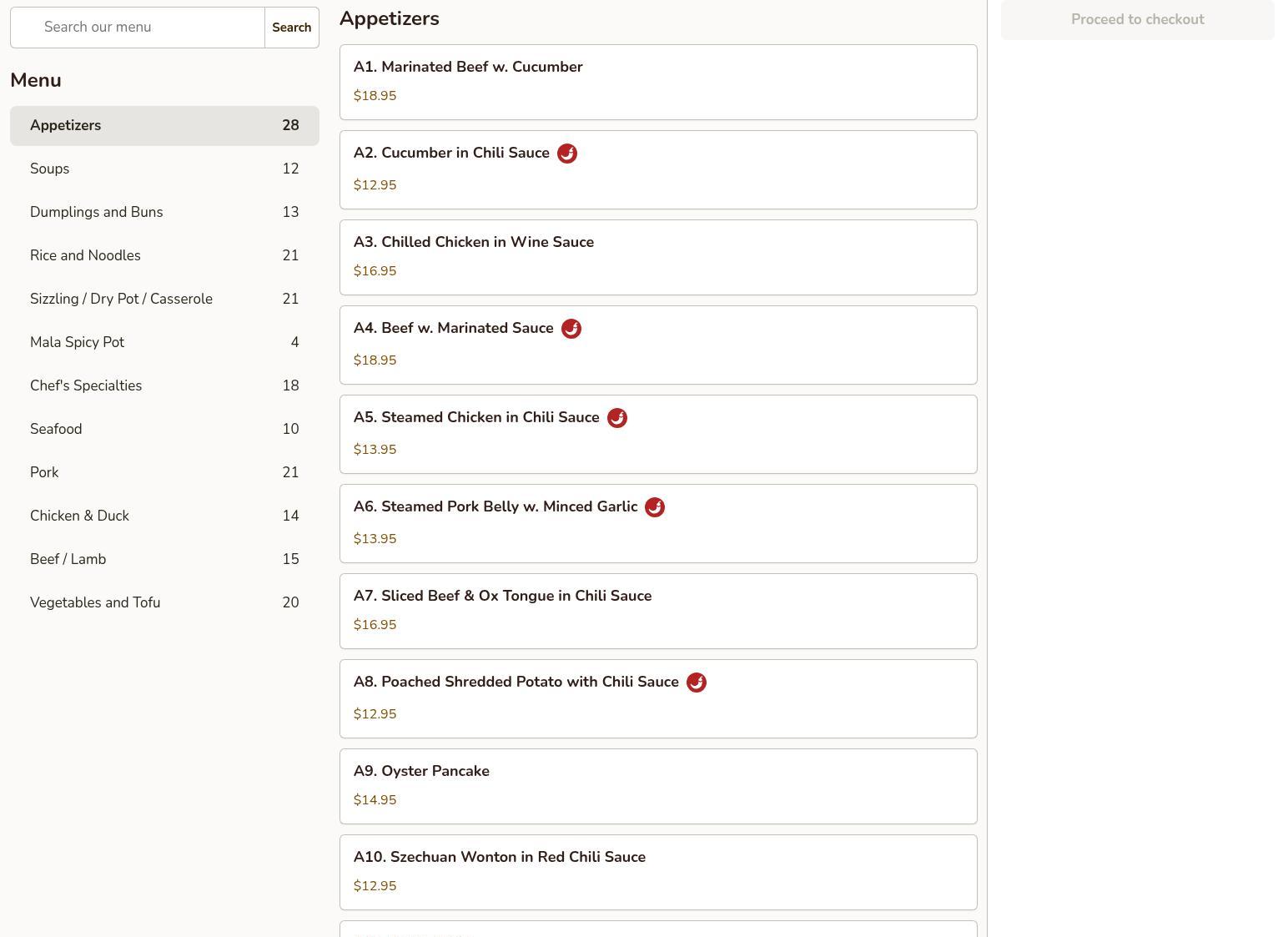Click chili icon next to Poached Shredded Potato
This screenshot has height=937, width=1288.
pyautogui.click(x=696, y=683)
